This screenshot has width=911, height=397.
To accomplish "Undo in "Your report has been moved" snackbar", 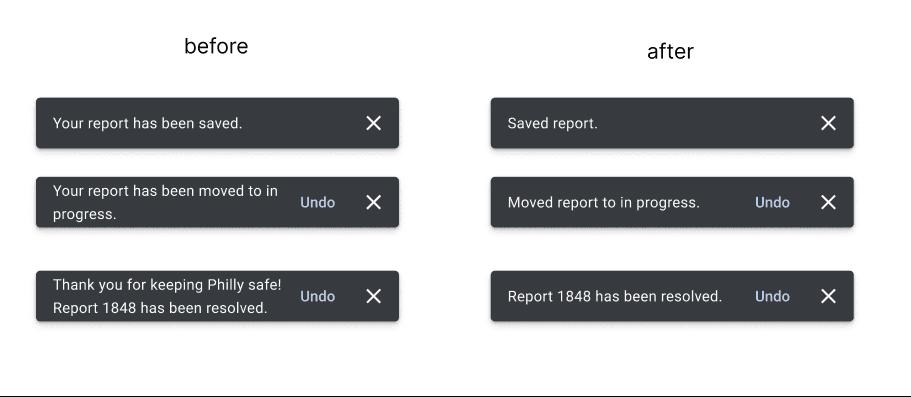I will coord(318,202).
